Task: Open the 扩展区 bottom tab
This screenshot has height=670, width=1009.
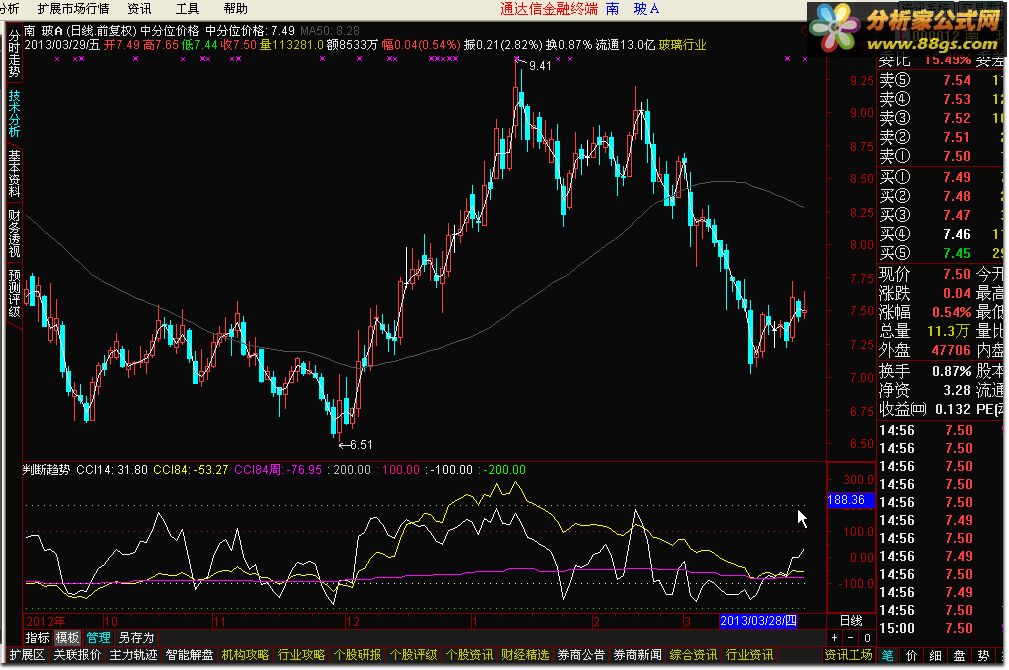Action: 27,655
